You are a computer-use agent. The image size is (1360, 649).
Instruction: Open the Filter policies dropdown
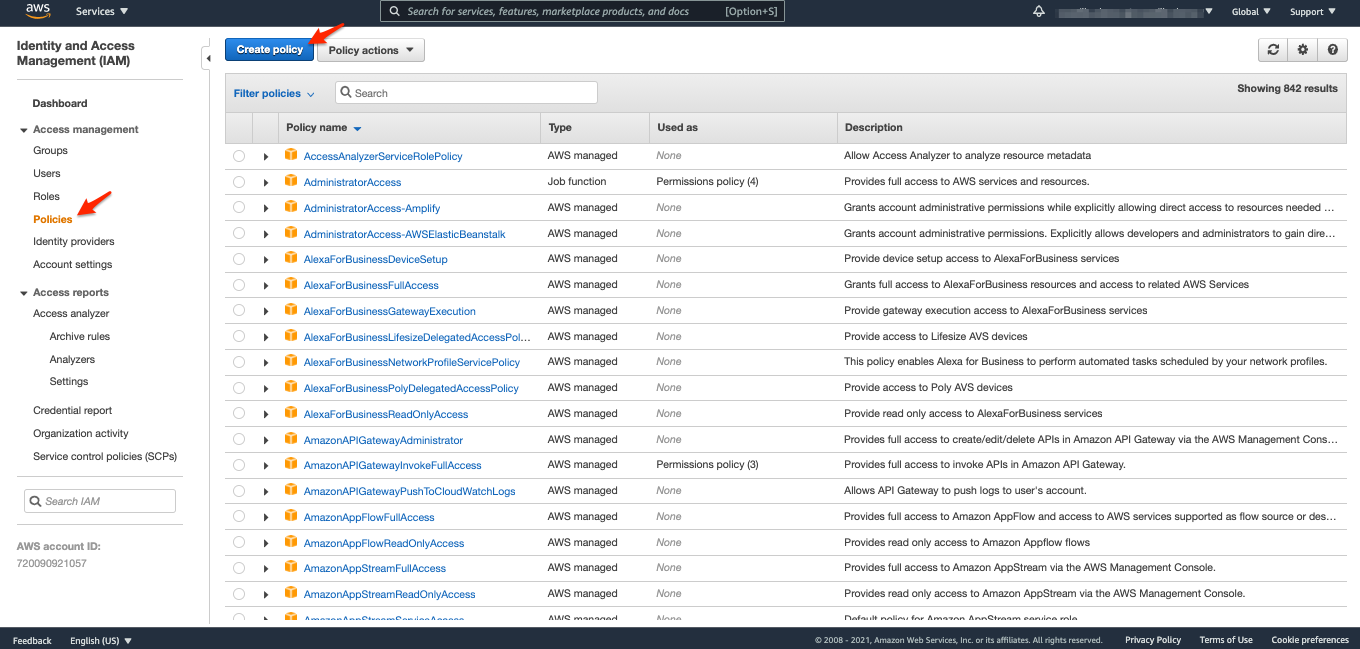[x=274, y=93]
